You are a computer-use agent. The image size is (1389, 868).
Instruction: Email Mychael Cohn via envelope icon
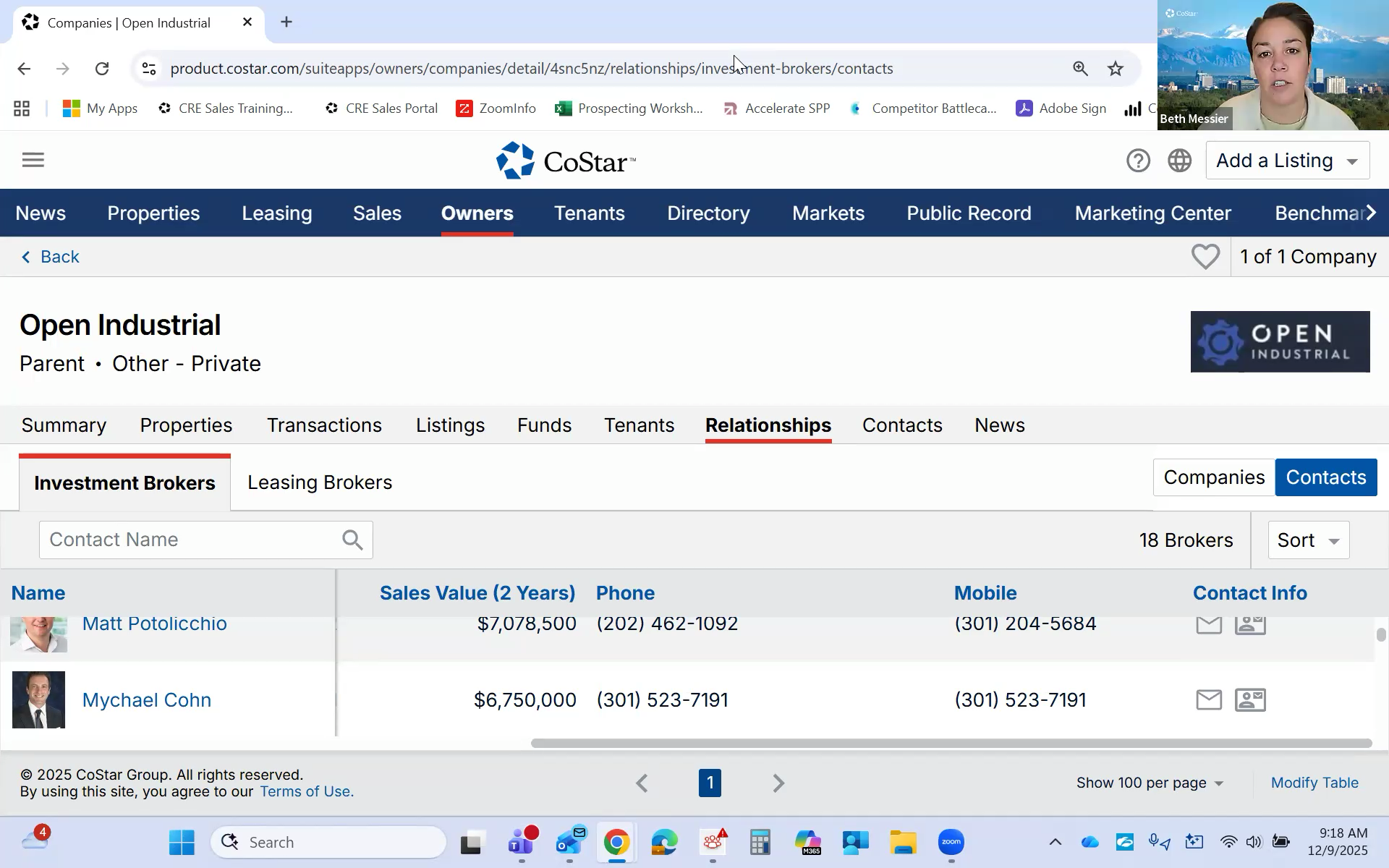1209,699
